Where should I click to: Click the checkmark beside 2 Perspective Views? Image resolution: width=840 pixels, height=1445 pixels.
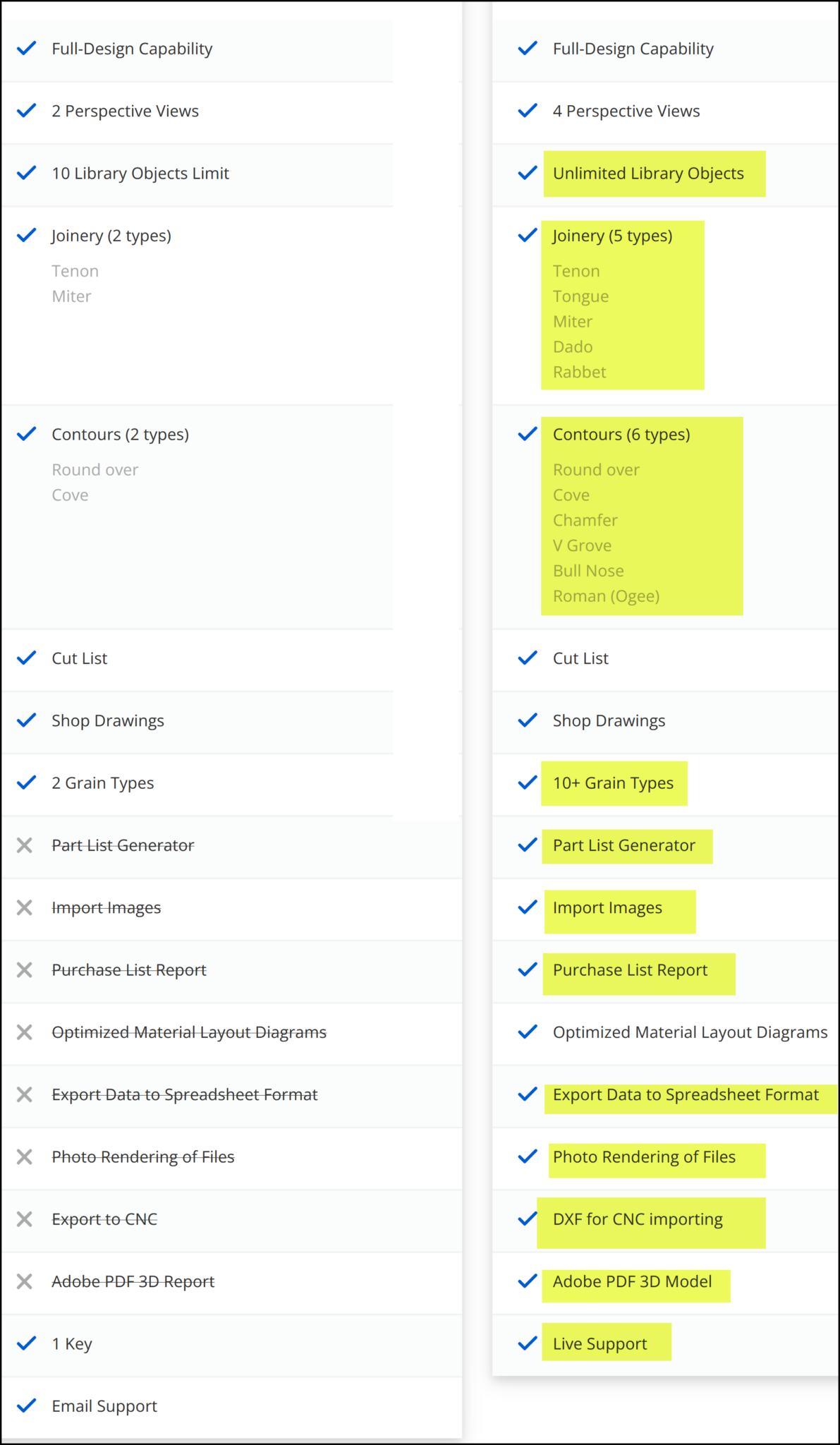tap(27, 111)
